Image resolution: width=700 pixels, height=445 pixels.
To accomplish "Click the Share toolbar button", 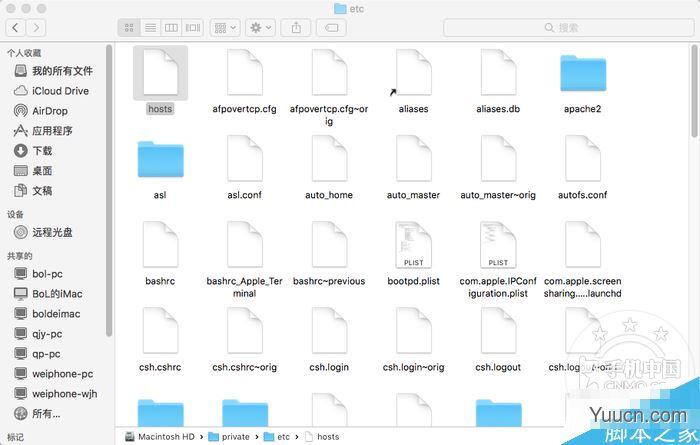I will [296, 28].
